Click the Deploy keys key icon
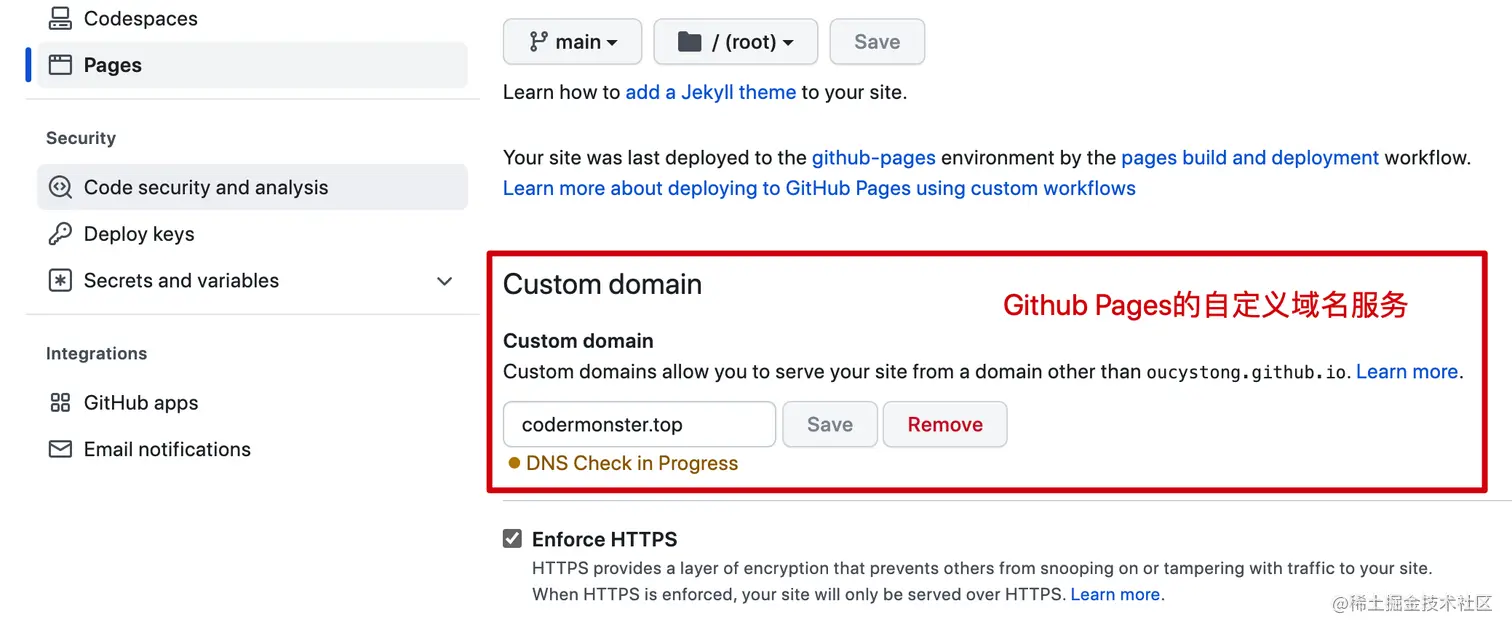This screenshot has width=1512, height=633. click(x=60, y=234)
